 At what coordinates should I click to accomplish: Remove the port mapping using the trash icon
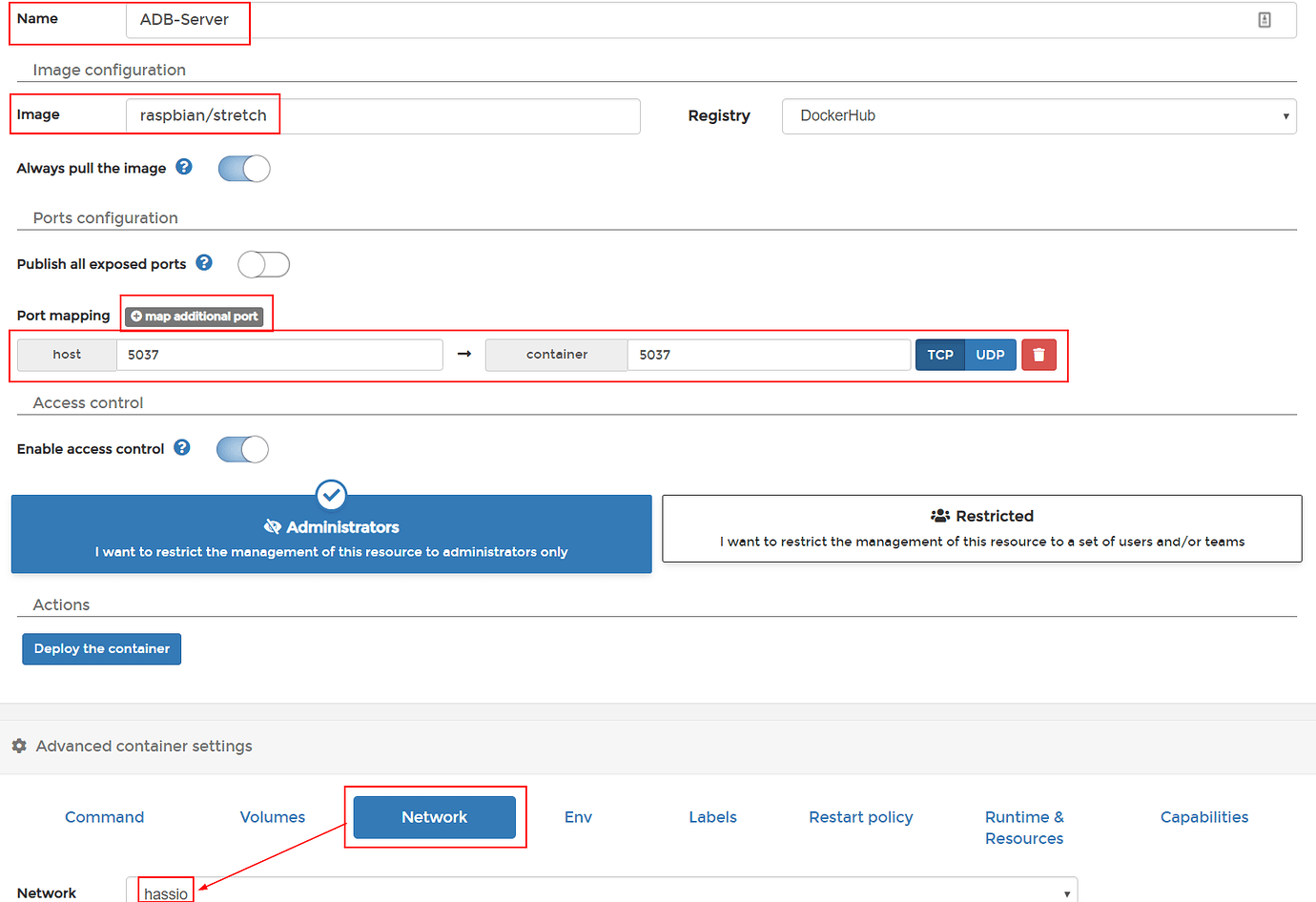1038,354
